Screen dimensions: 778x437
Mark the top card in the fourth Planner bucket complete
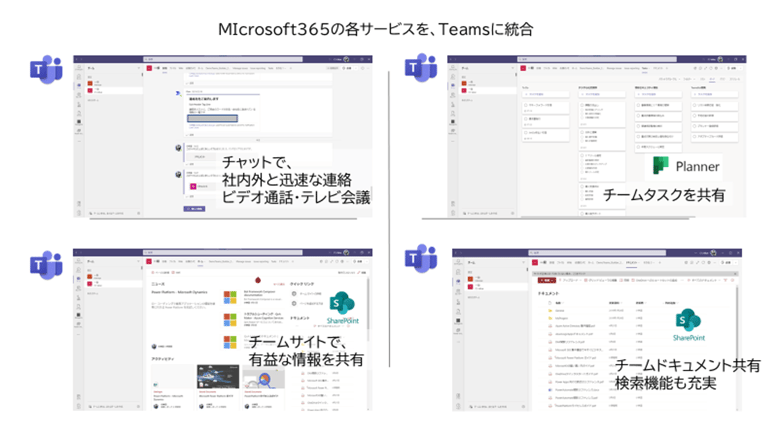click(696, 105)
